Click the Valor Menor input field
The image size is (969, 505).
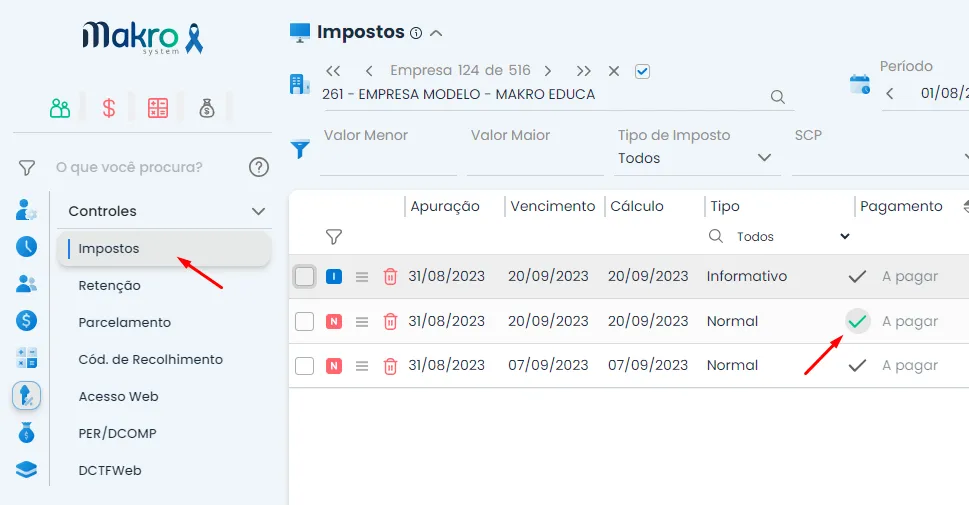(388, 158)
